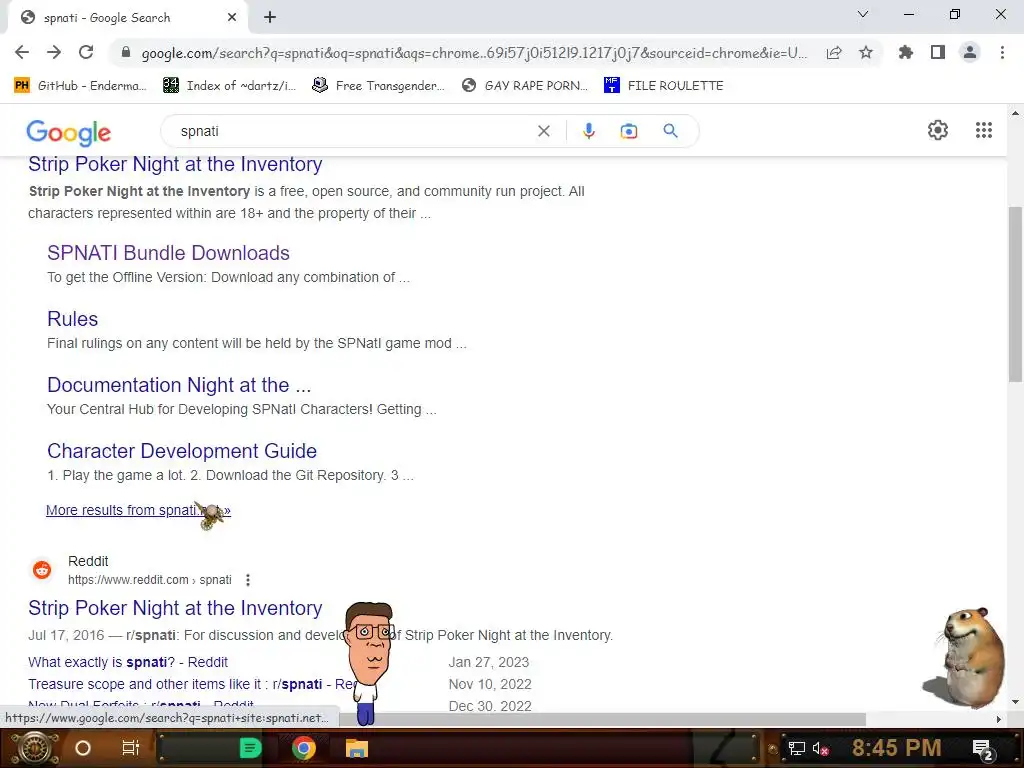Open File Explorer from the taskbar
This screenshot has width=1024, height=768.
357,748
